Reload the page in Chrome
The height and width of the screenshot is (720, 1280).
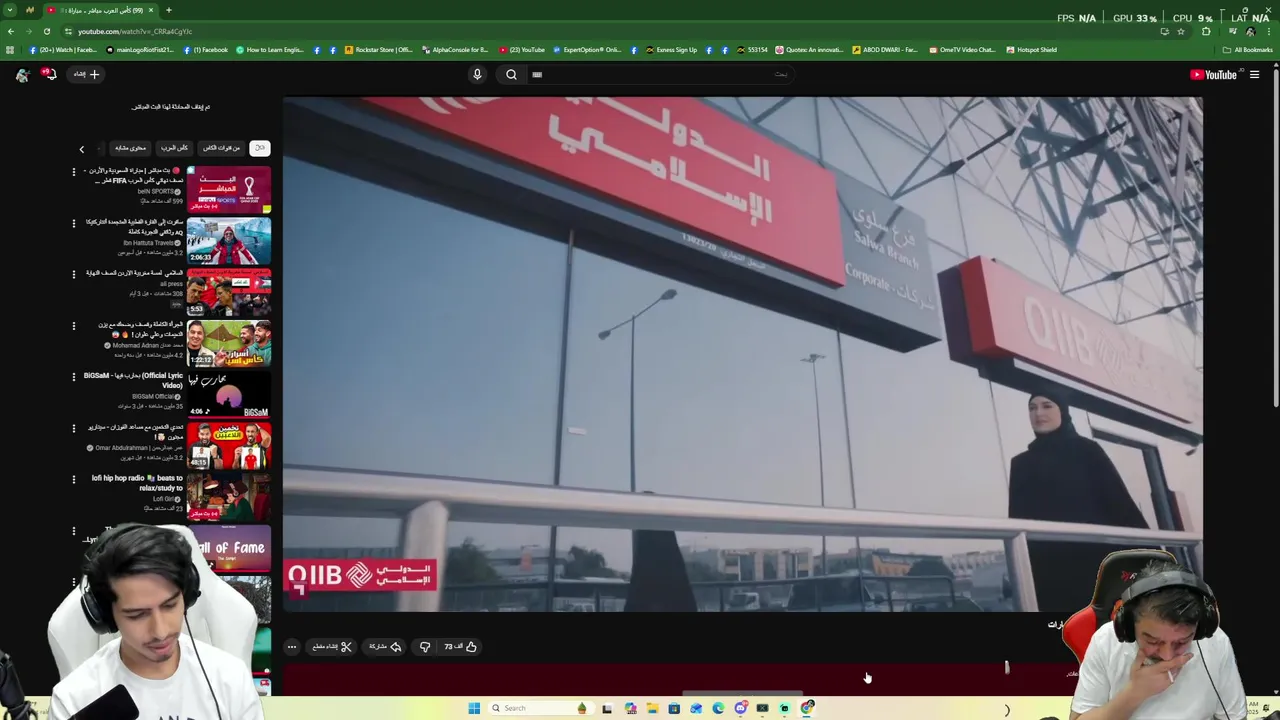tap(46, 31)
